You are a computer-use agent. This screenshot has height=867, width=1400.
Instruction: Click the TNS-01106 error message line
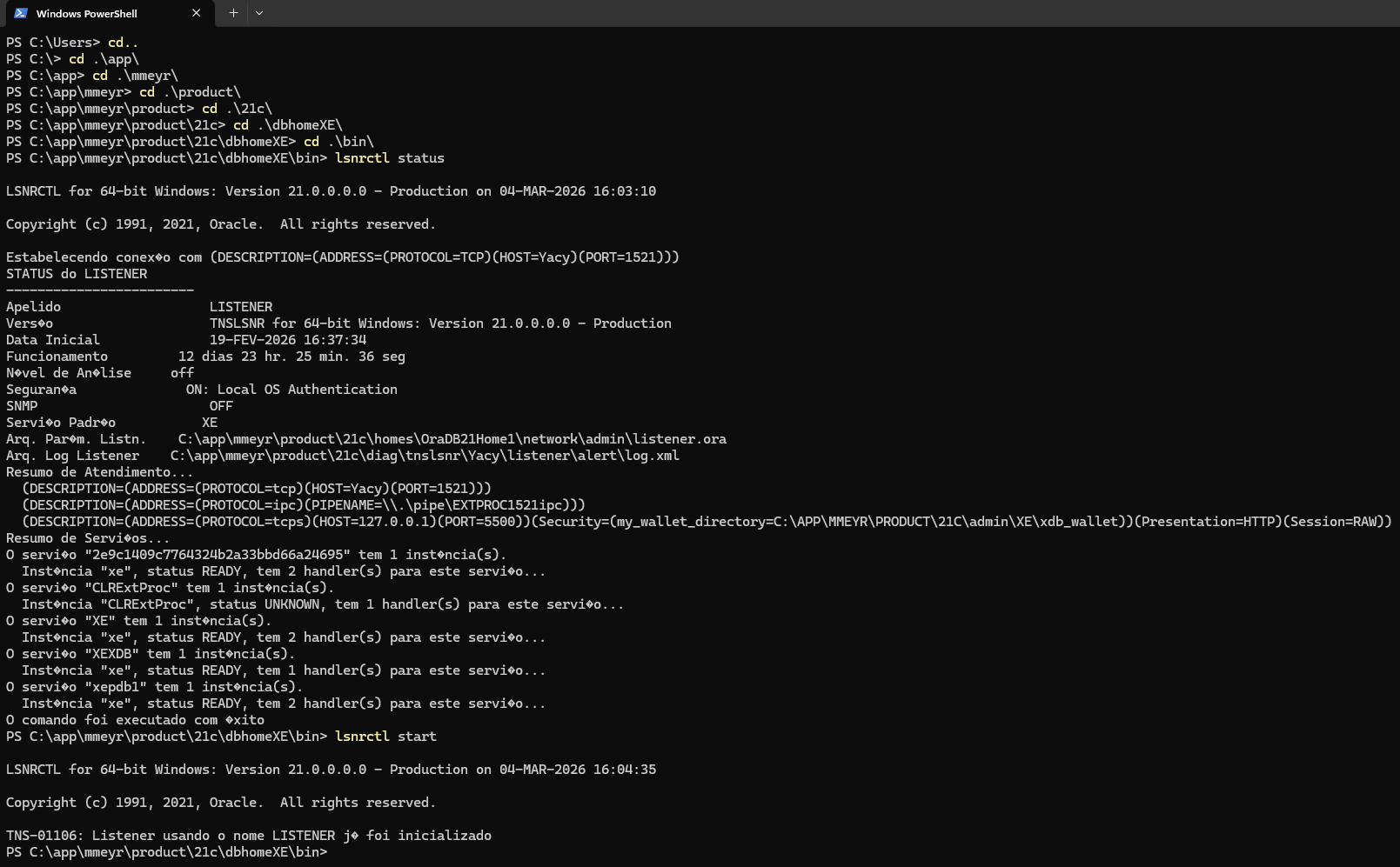[249, 836]
